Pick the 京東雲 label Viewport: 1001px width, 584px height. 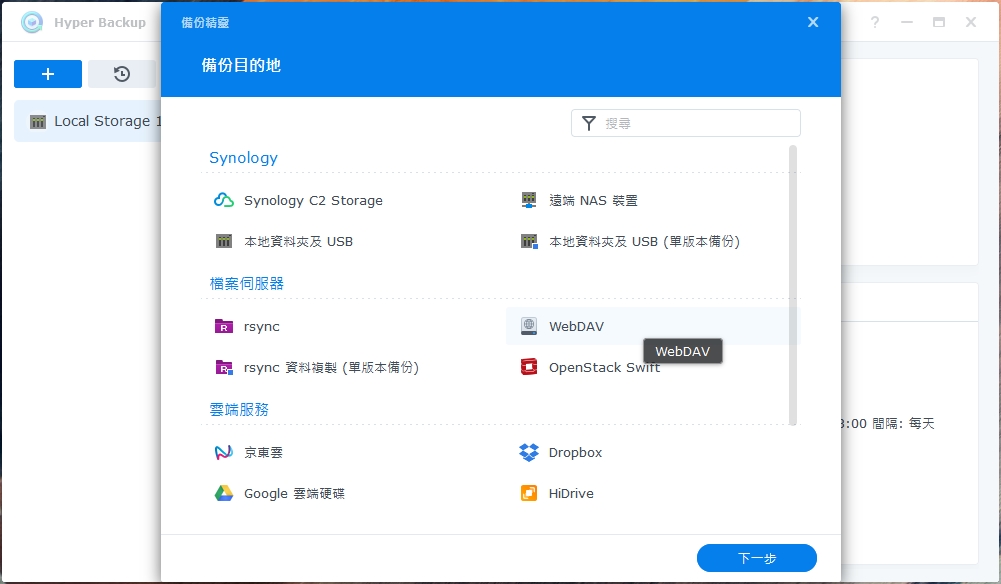pyautogui.click(x=263, y=453)
